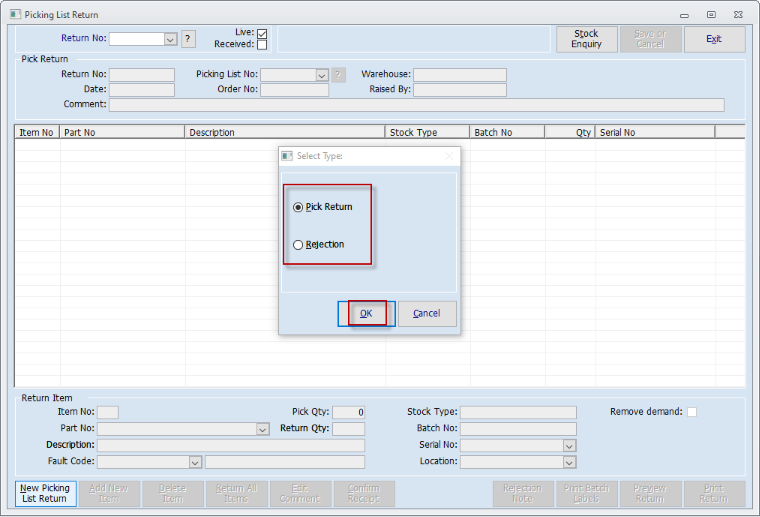This screenshot has width=760, height=517.
Task: Expand the Serial No dropdown
Action: [569, 446]
